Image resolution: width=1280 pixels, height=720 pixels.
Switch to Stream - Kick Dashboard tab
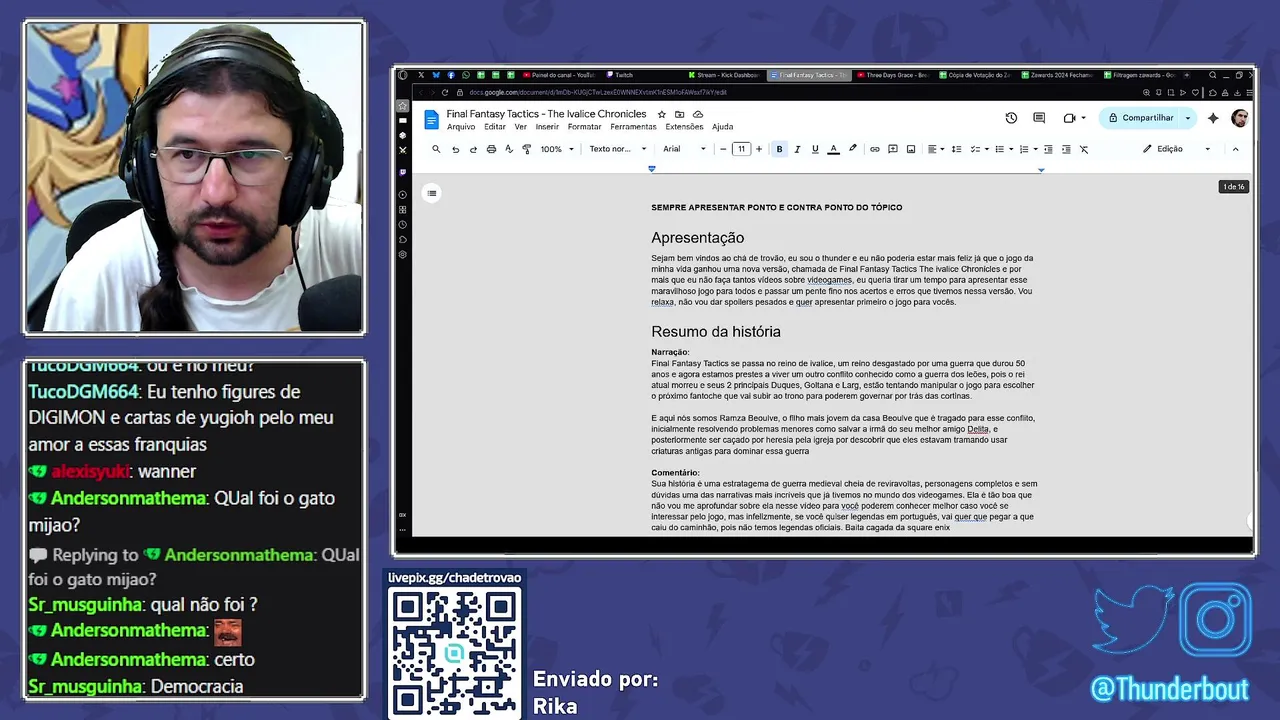pyautogui.click(x=724, y=75)
